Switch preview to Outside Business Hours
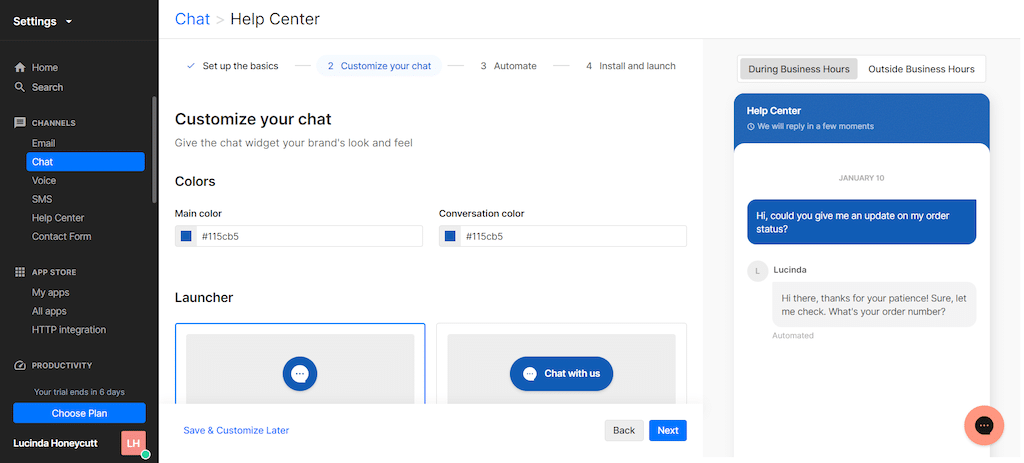Image resolution: width=1024 pixels, height=463 pixels. coord(921,69)
